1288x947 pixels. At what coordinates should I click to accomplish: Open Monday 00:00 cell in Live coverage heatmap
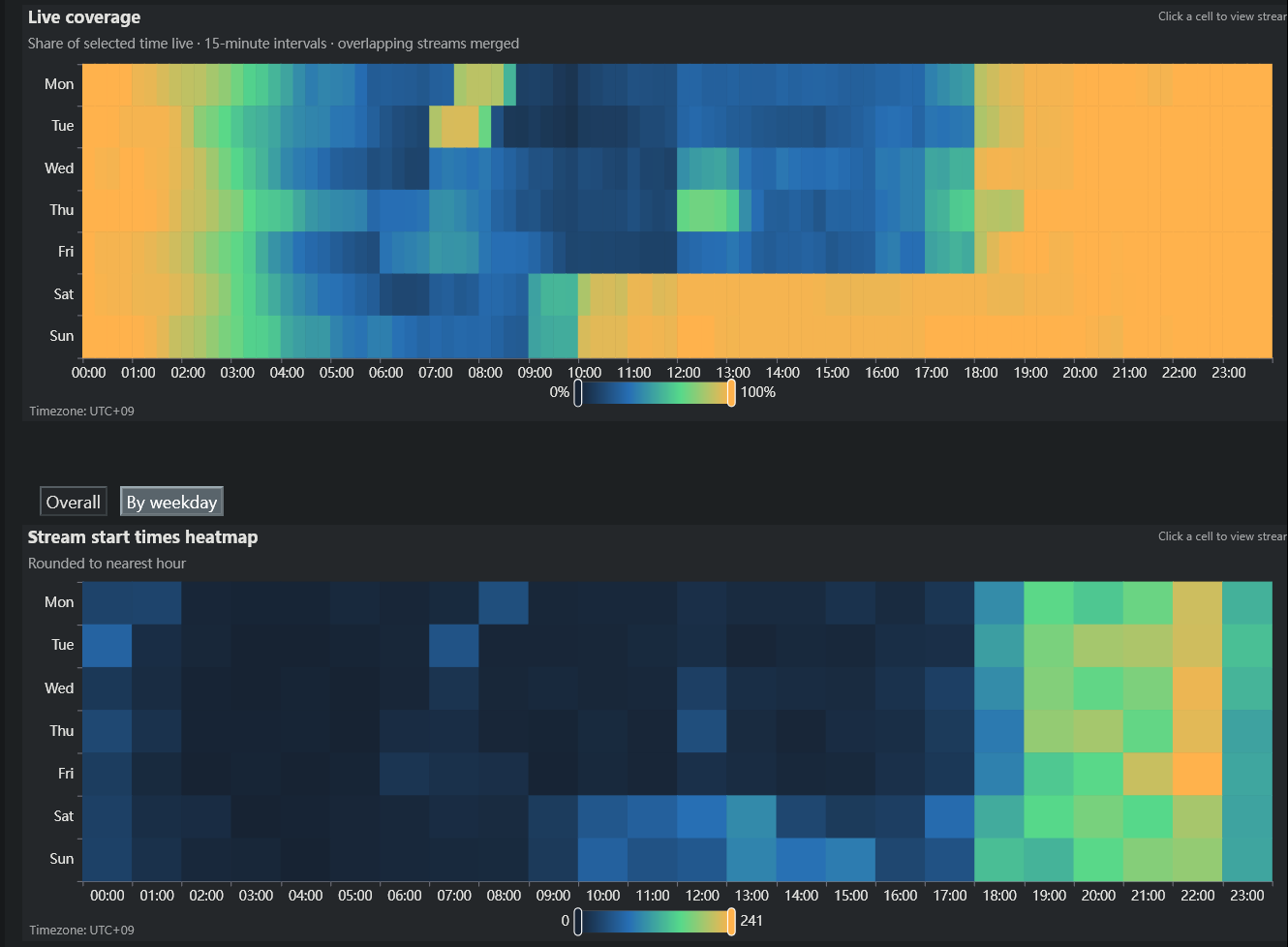(88, 84)
